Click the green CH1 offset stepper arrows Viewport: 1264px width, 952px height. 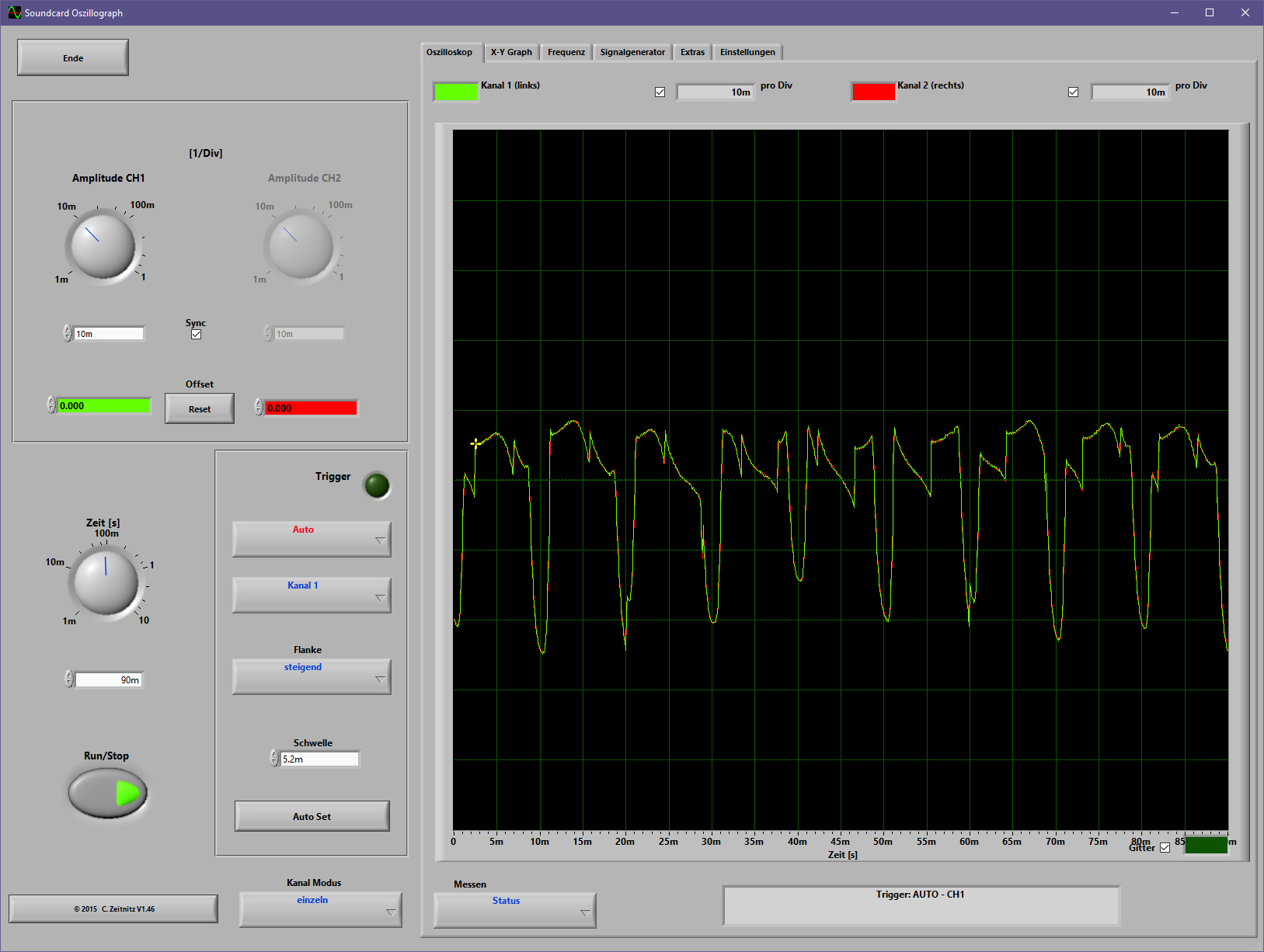click(51, 405)
